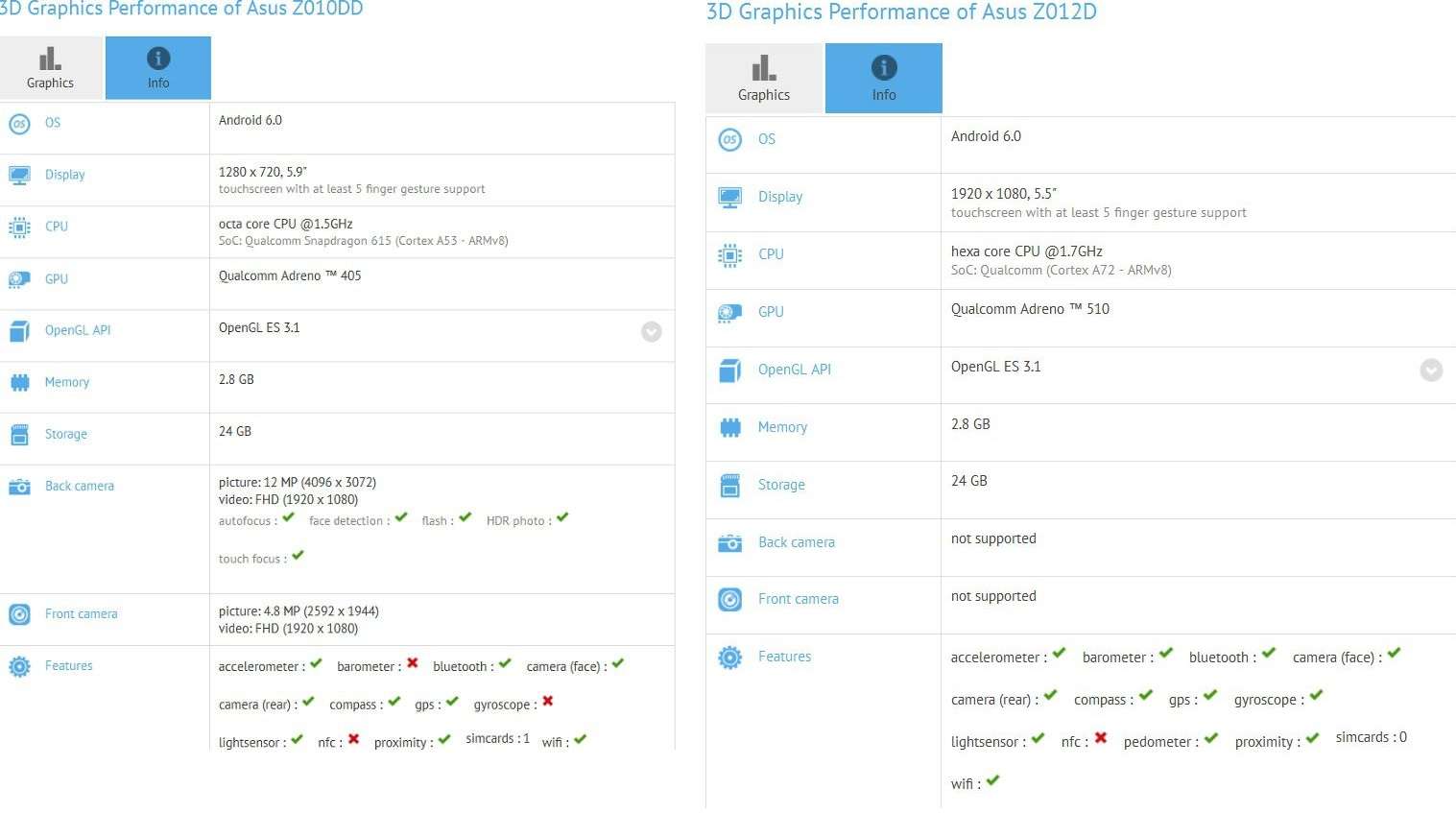Click the red X next to Z010DD barometer
Viewport: 1456px width, 813px height.
coord(413,663)
